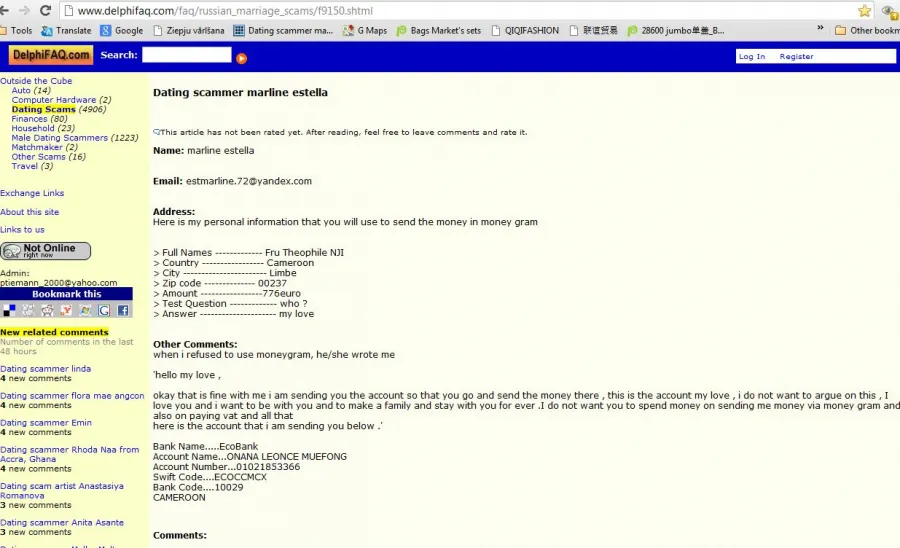This screenshot has width=900, height=548.
Task: Click the Bookmark this header
Action: tap(66, 294)
